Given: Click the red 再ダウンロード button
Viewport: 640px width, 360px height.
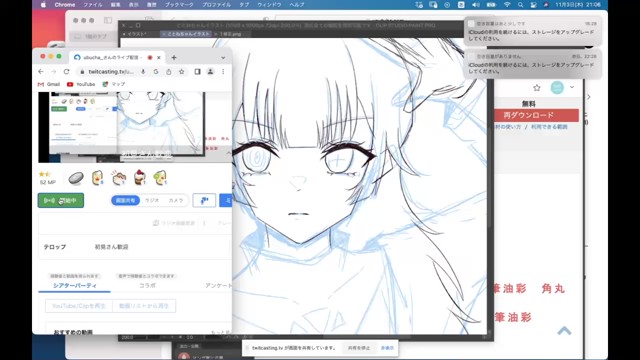Looking at the screenshot, I should (529, 116).
